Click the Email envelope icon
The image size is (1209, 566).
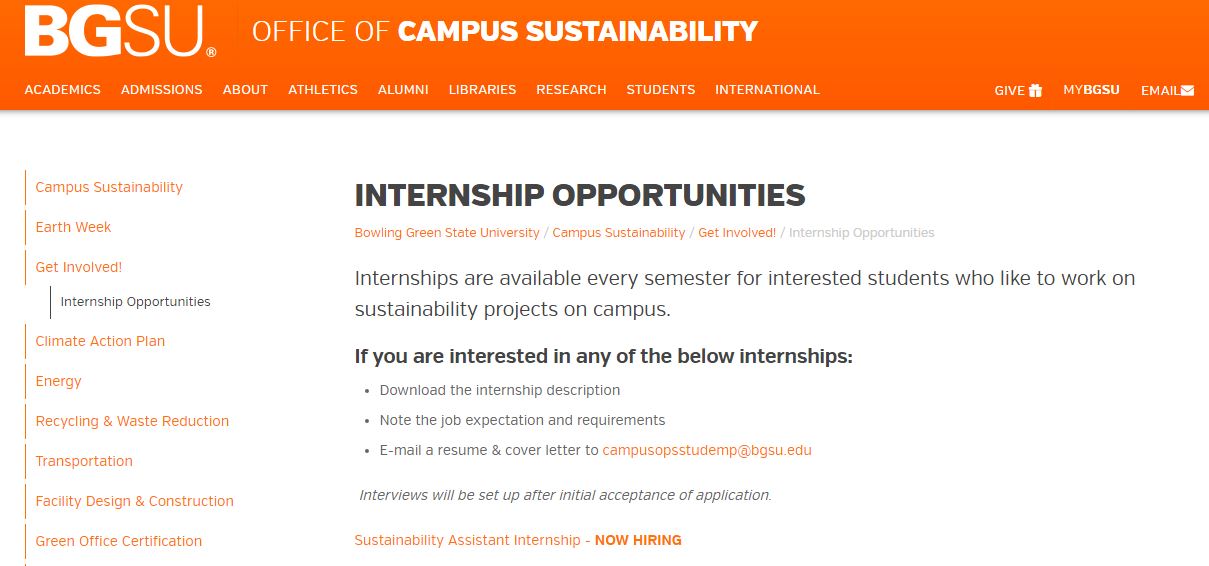pyautogui.click(x=1187, y=90)
